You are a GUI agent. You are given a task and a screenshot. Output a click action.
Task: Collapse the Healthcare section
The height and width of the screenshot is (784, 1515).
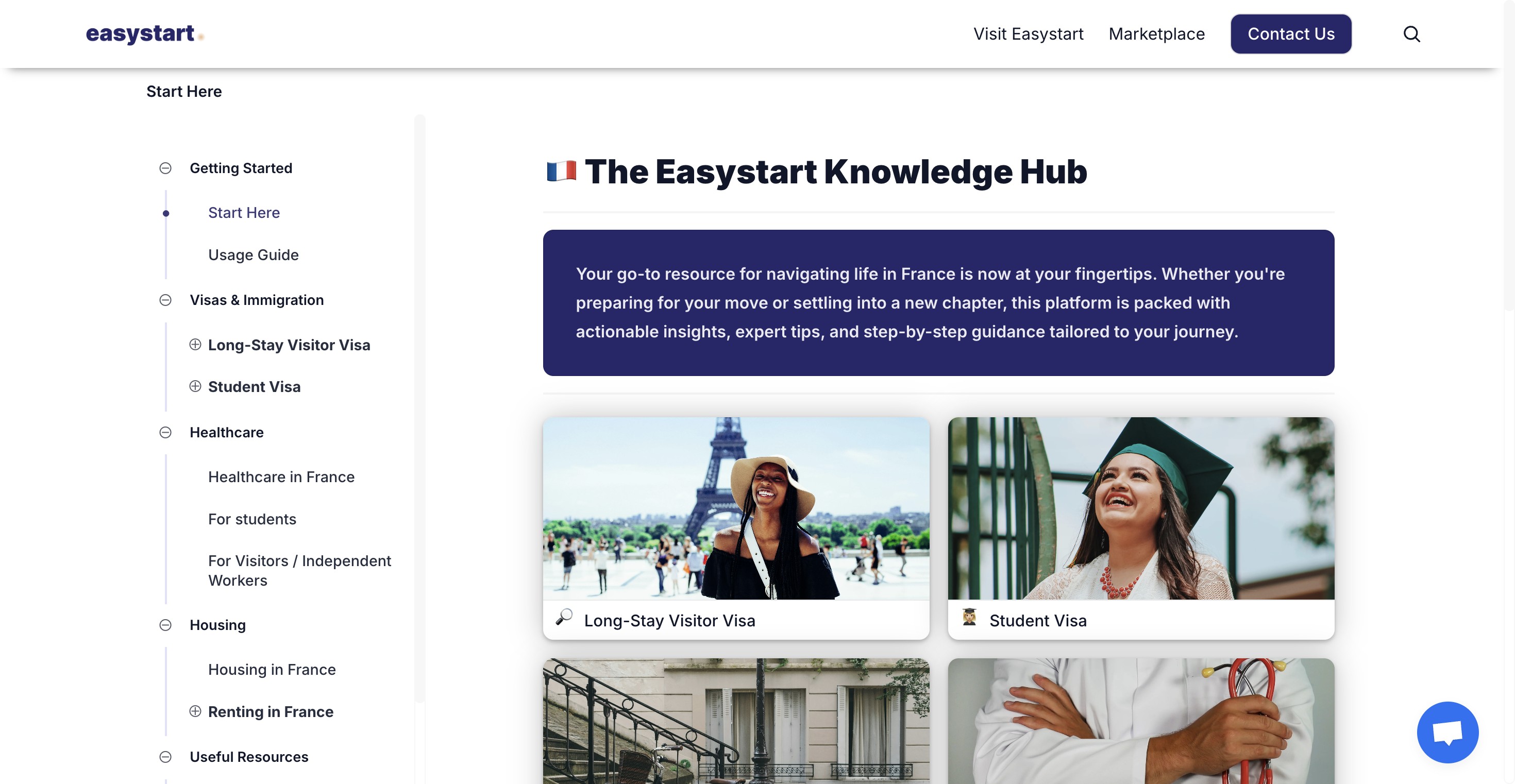click(165, 432)
